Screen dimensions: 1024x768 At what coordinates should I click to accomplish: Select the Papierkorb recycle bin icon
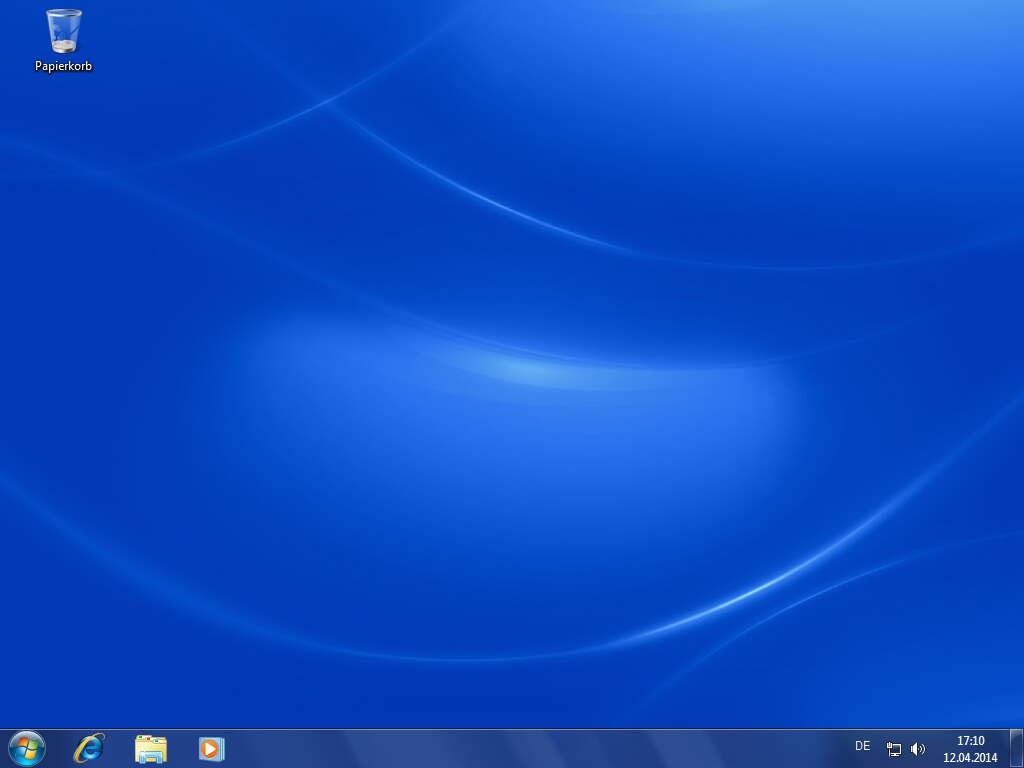point(63,31)
